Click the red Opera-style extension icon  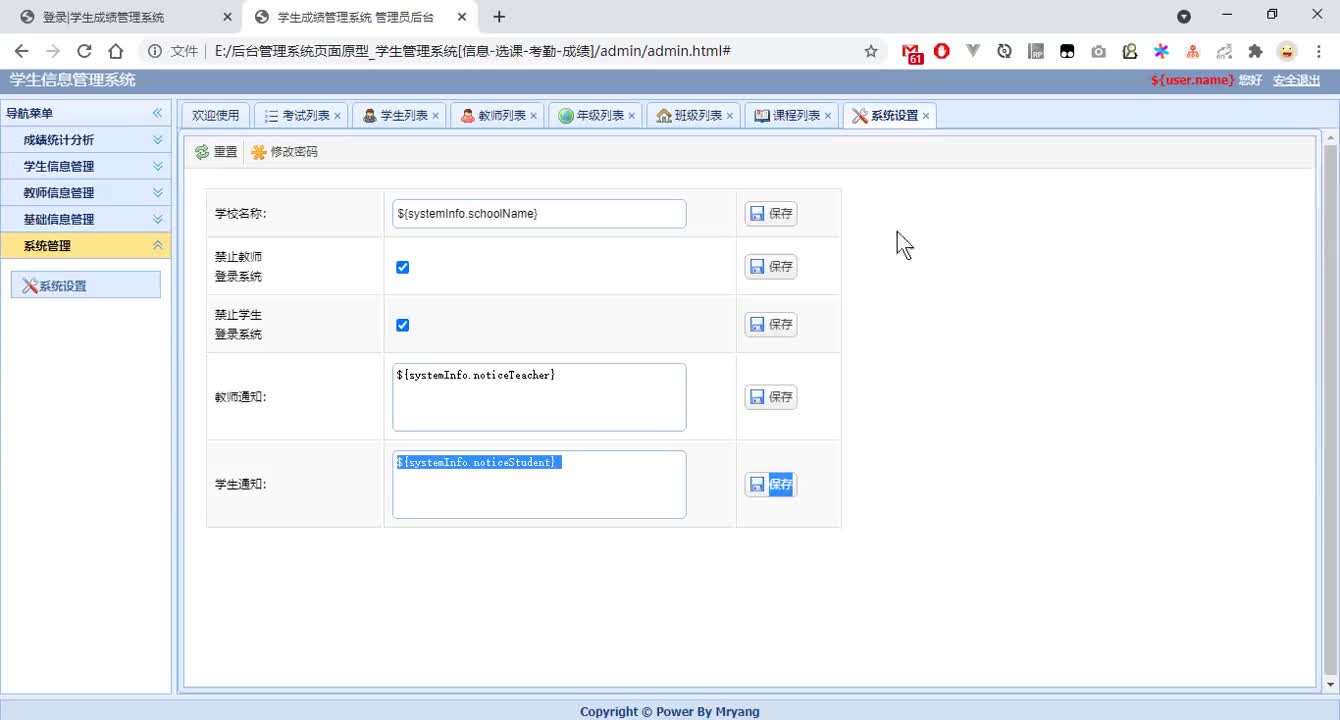click(942, 51)
